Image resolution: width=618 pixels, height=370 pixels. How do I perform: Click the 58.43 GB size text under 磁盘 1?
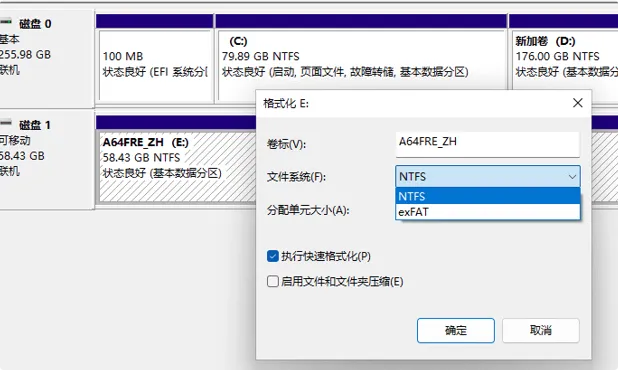coord(22,156)
